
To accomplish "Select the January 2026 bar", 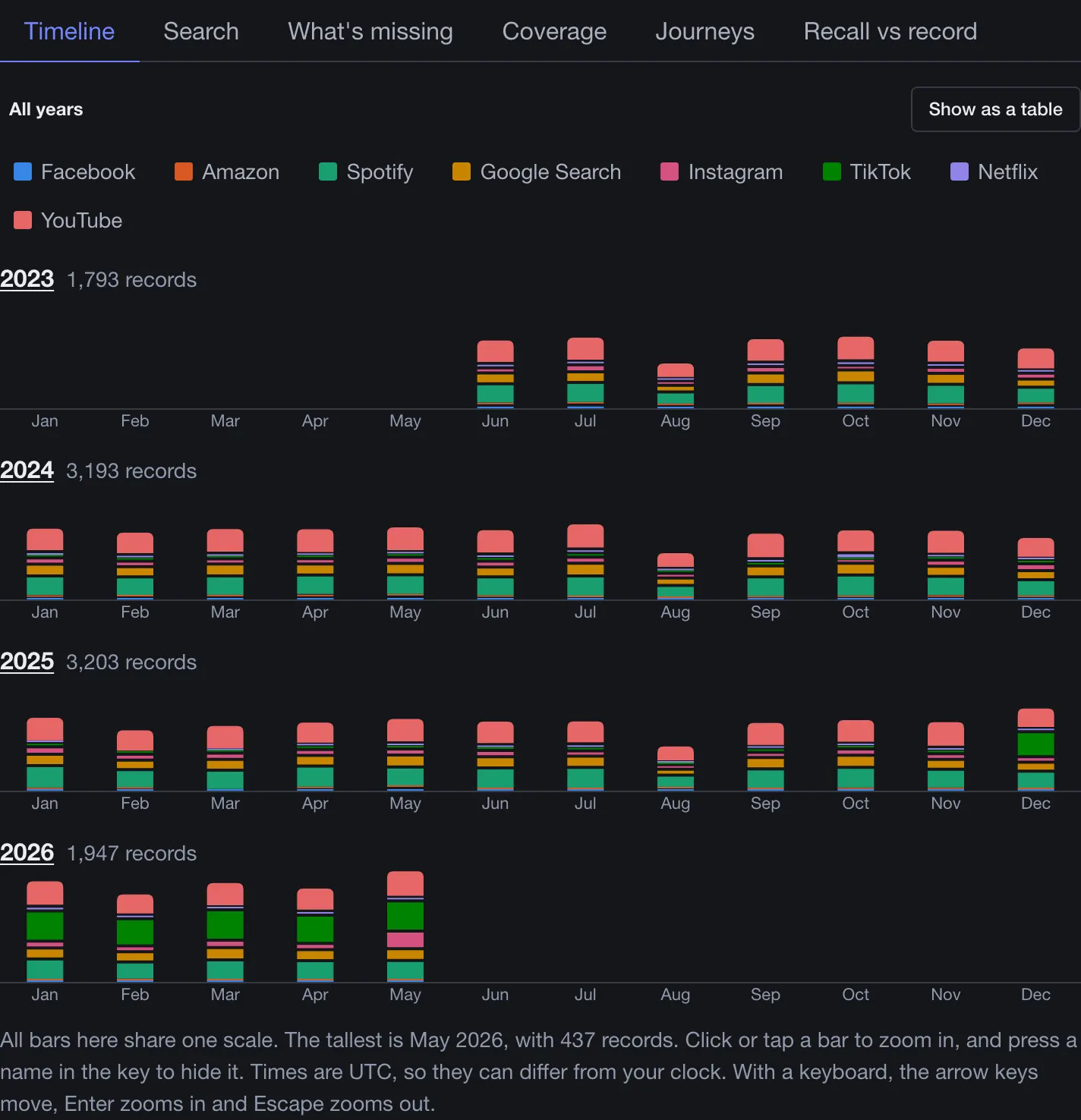I will tap(45, 932).
